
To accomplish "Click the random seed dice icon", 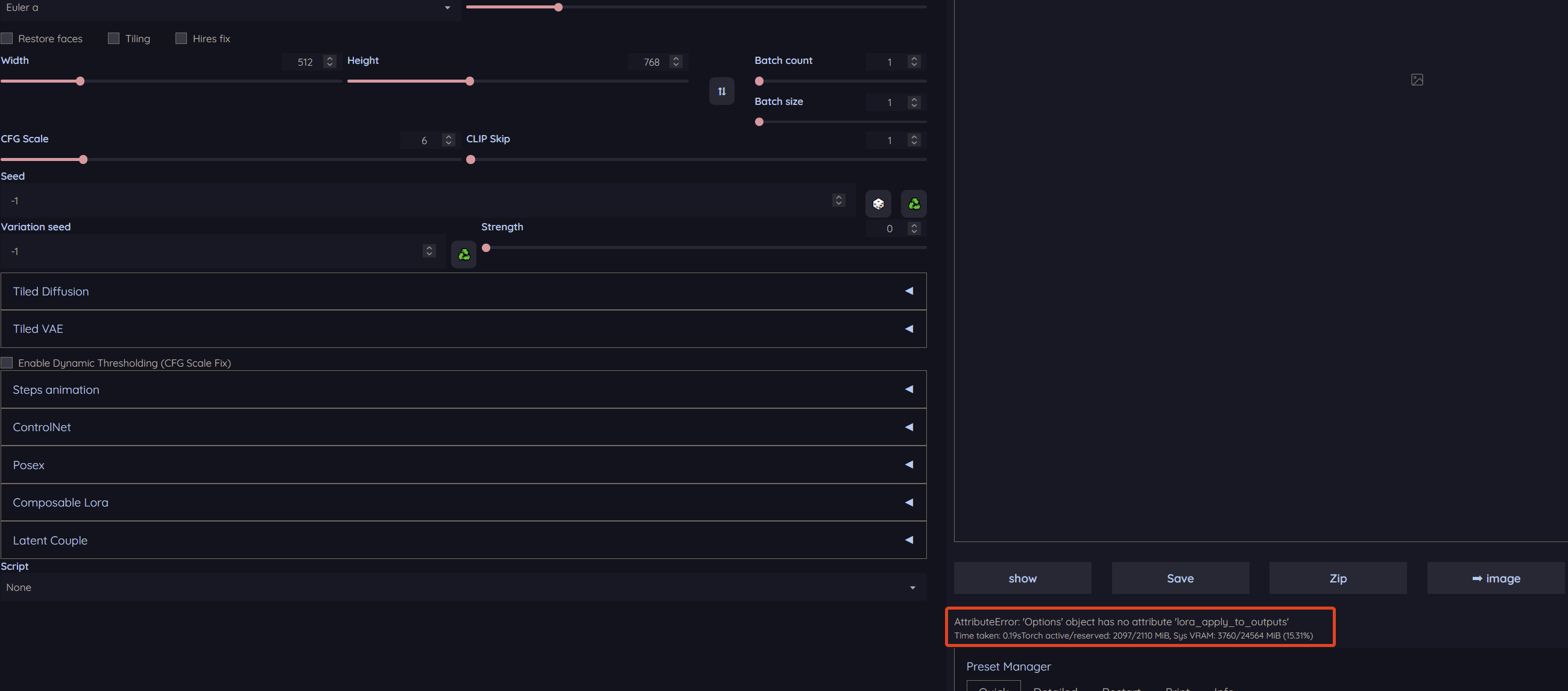I will click(x=877, y=203).
